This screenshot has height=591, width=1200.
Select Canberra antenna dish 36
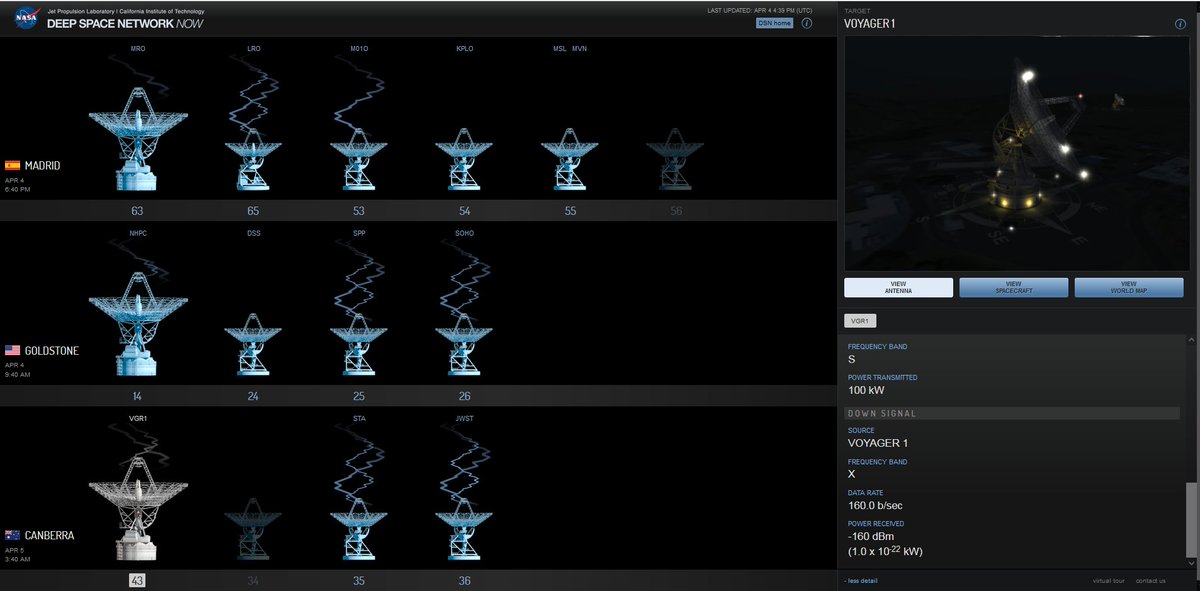click(x=464, y=530)
